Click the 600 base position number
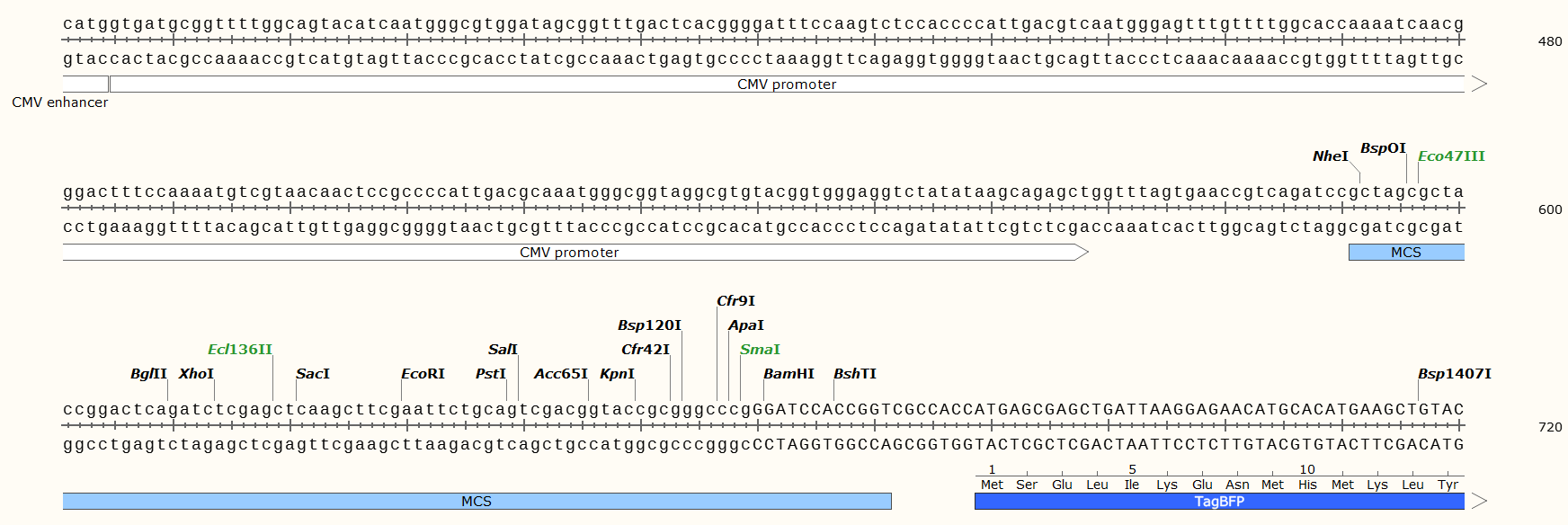The image size is (1568, 525). point(1550,209)
